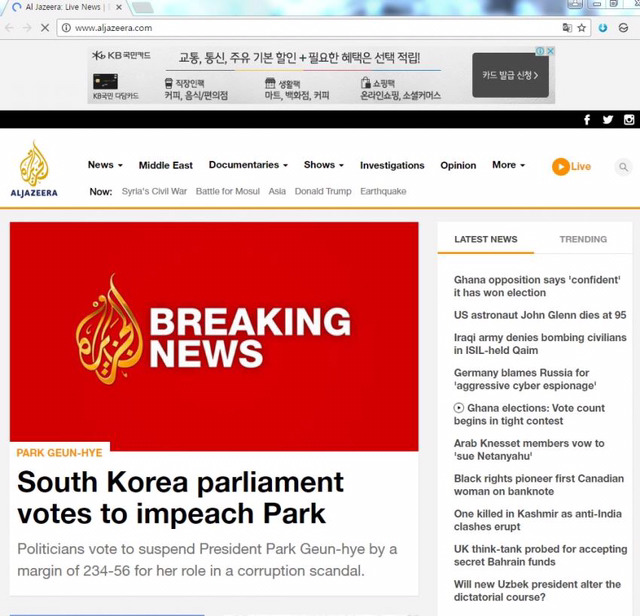Open Battle for Mosul topic link
This screenshot has width=640, height=616.
click(227, 191)
